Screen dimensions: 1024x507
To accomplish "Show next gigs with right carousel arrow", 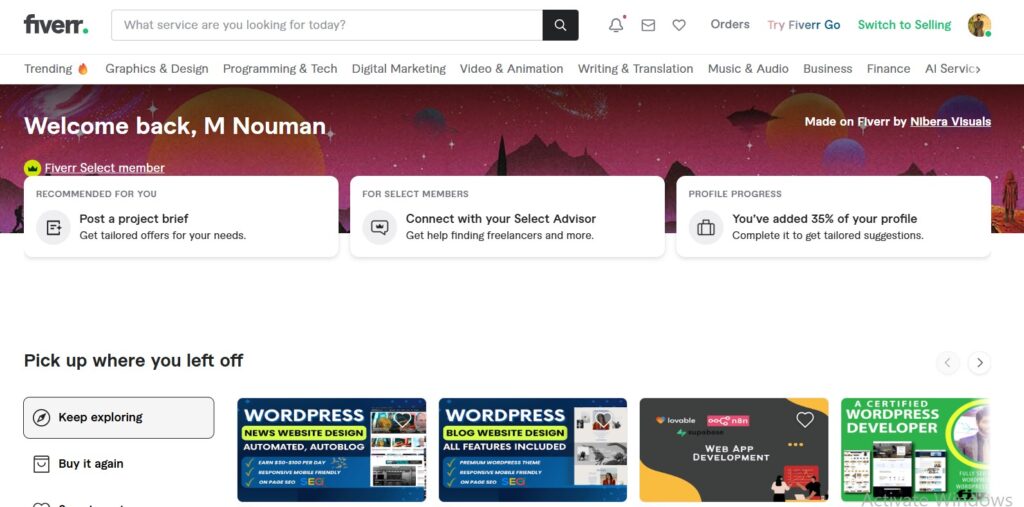I will click(x=979, y=363).
